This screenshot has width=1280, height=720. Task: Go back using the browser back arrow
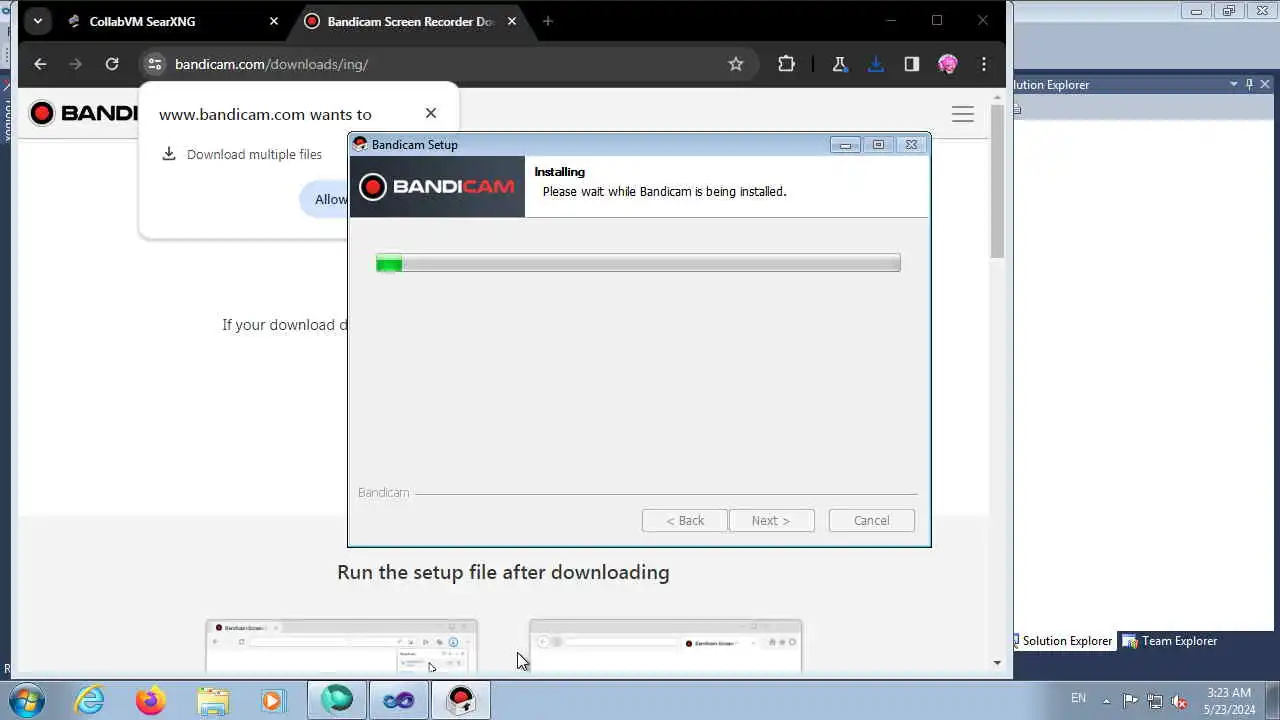click(40, 64)
